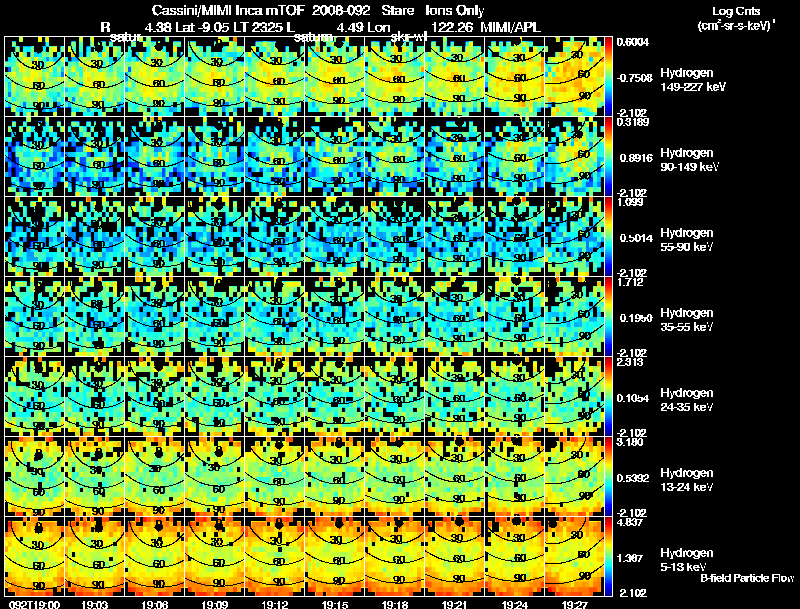This screenshot has width=800, height=609.
Task: Open the 149-227 keV panel at 19:27
Action: 574,77
